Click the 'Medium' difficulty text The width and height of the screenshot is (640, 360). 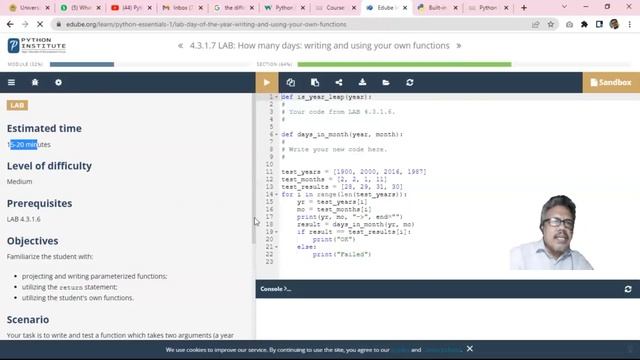(x=20, y=182)
